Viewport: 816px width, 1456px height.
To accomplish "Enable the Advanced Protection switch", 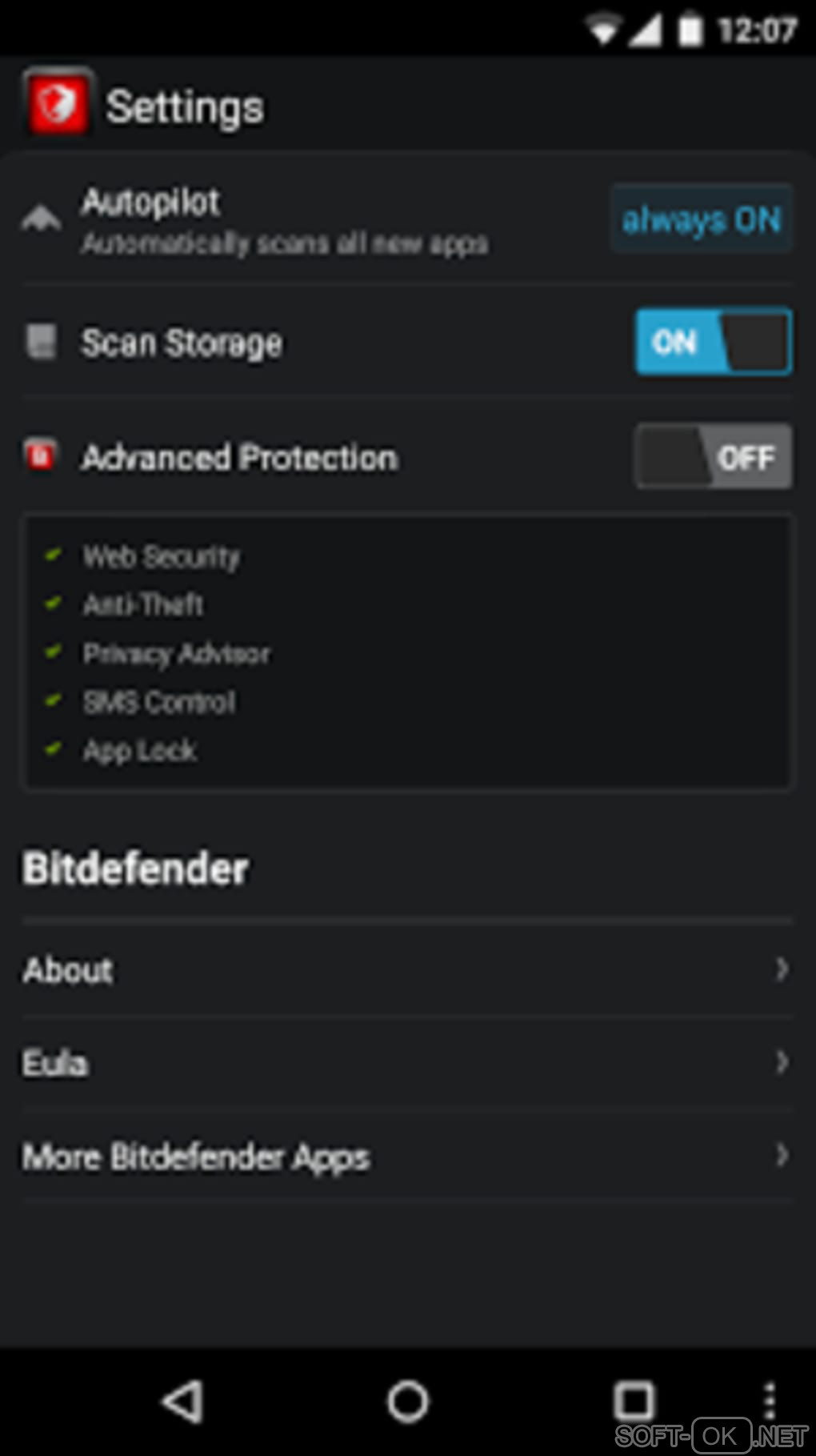I will pyautogui.click(x=714, y=456).
